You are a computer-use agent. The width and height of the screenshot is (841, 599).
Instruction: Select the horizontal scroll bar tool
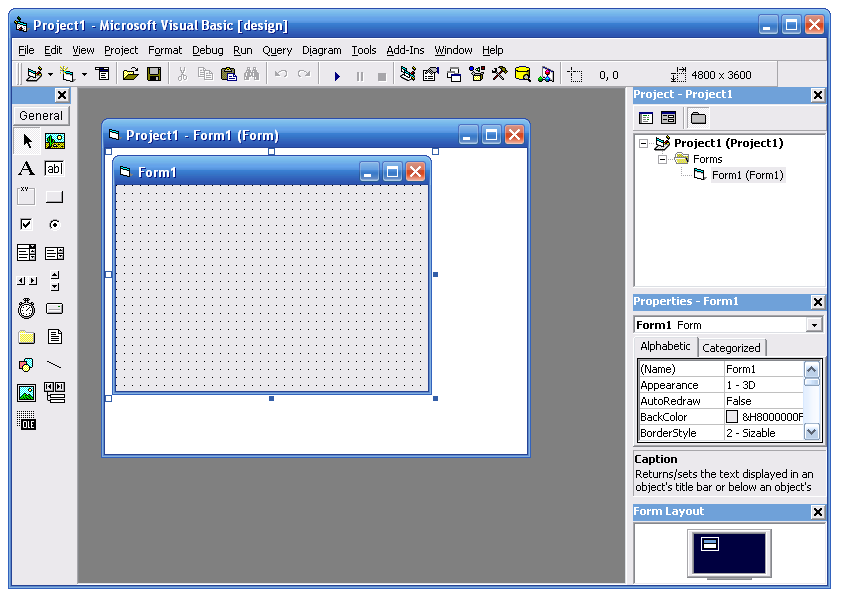click(26, 280)
